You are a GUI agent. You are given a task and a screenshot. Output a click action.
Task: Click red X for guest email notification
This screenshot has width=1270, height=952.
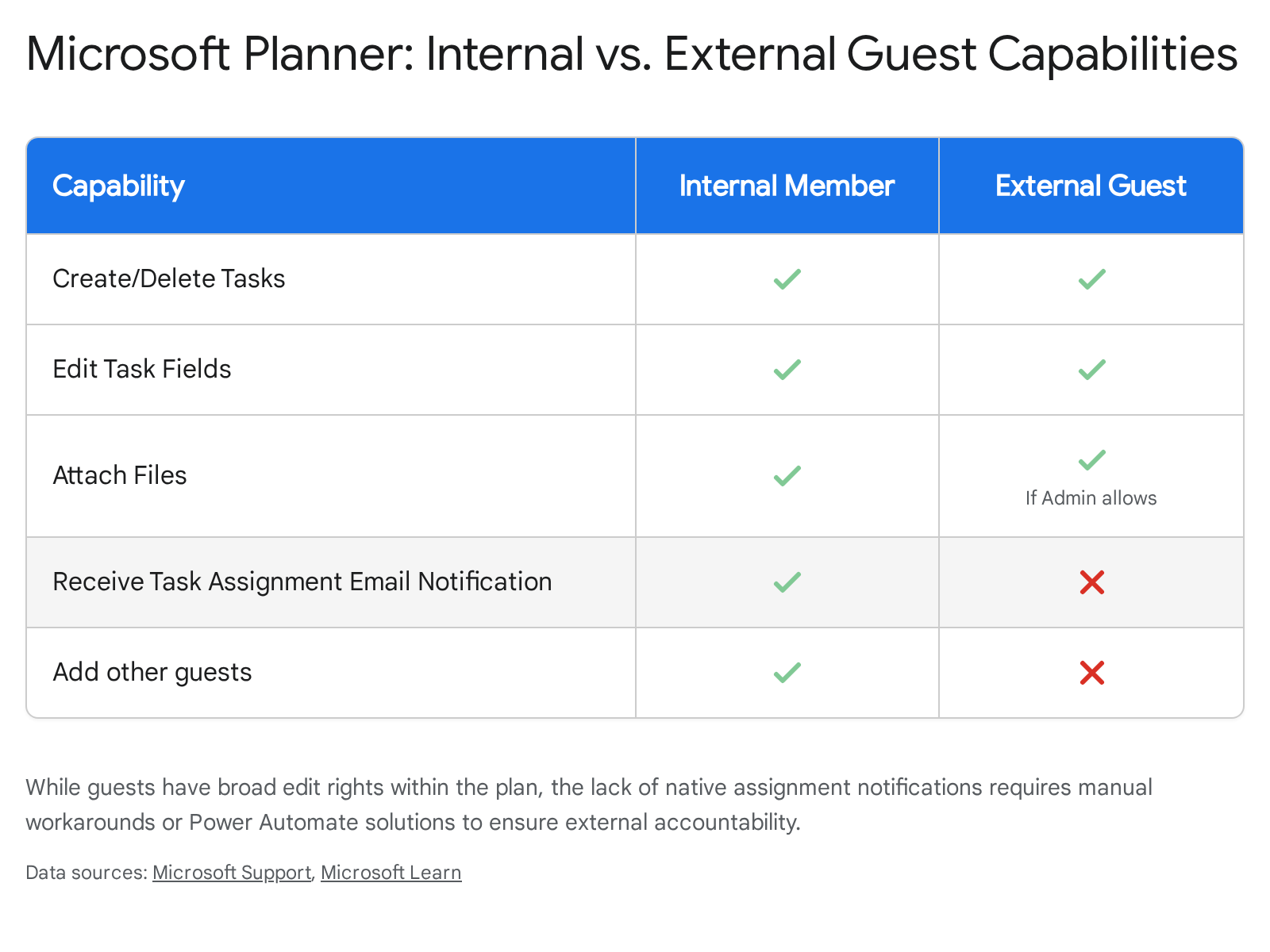click(x=1091, y=582)
